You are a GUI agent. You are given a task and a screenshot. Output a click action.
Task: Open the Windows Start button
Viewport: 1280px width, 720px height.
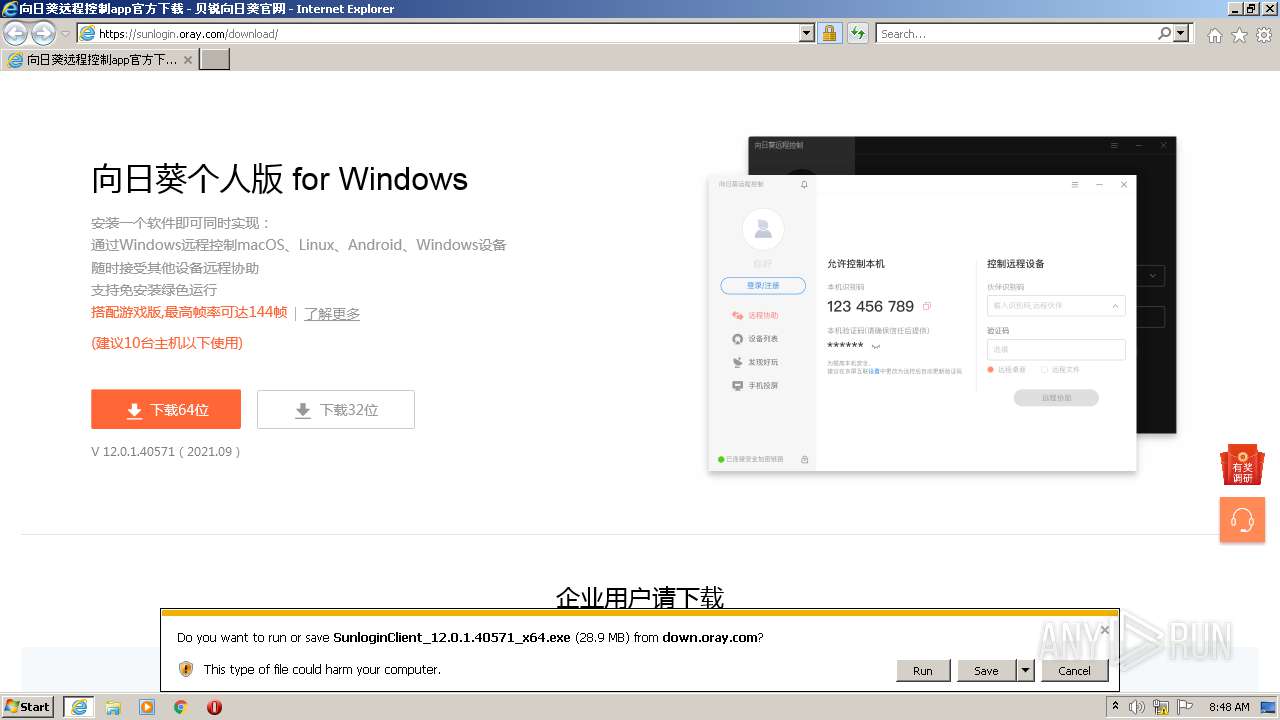coord(28,706)
